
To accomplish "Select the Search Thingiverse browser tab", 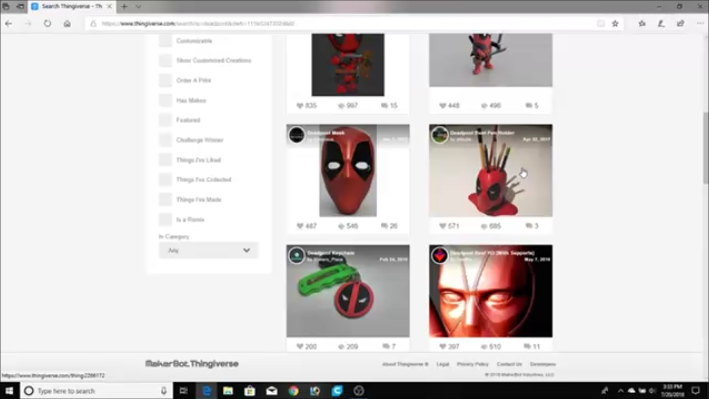I will pos(71,6).
